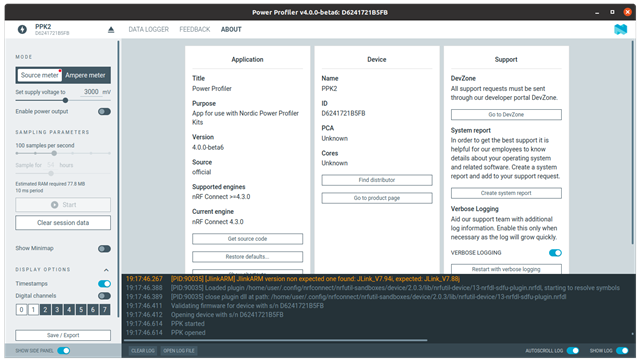Viewport: 640px width, 362px height.
Task: Clear session data
Action: (63, 223)
